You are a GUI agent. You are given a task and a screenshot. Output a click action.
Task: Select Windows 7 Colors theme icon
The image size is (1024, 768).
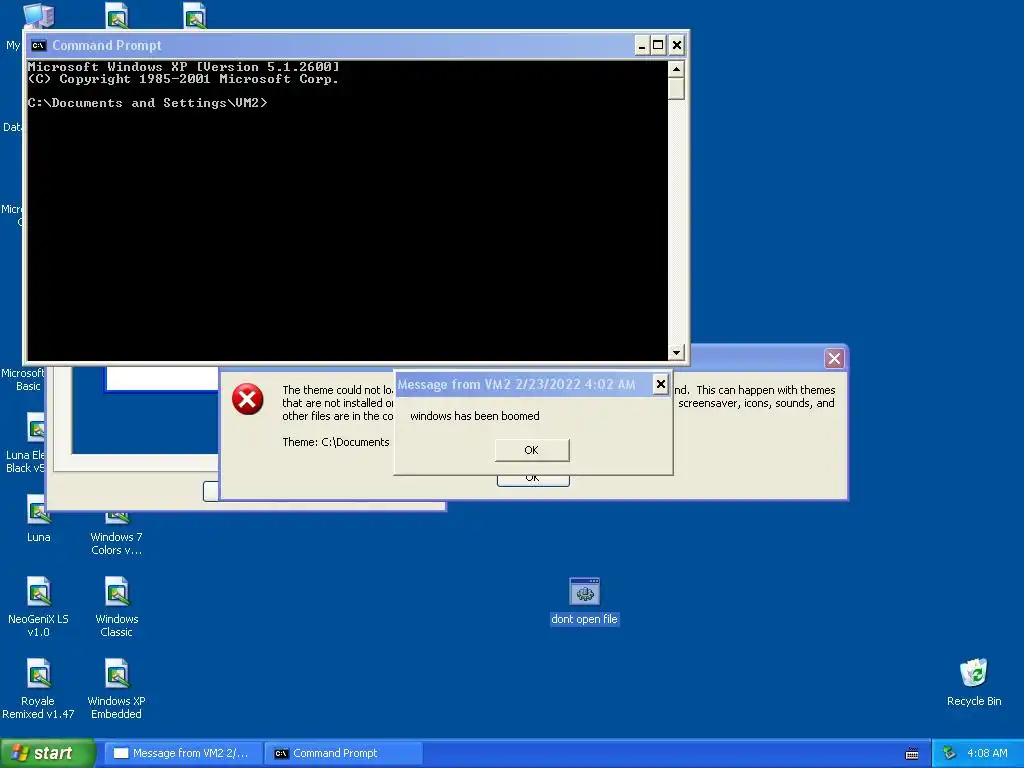pyautogui.click(x=116, y=536)
